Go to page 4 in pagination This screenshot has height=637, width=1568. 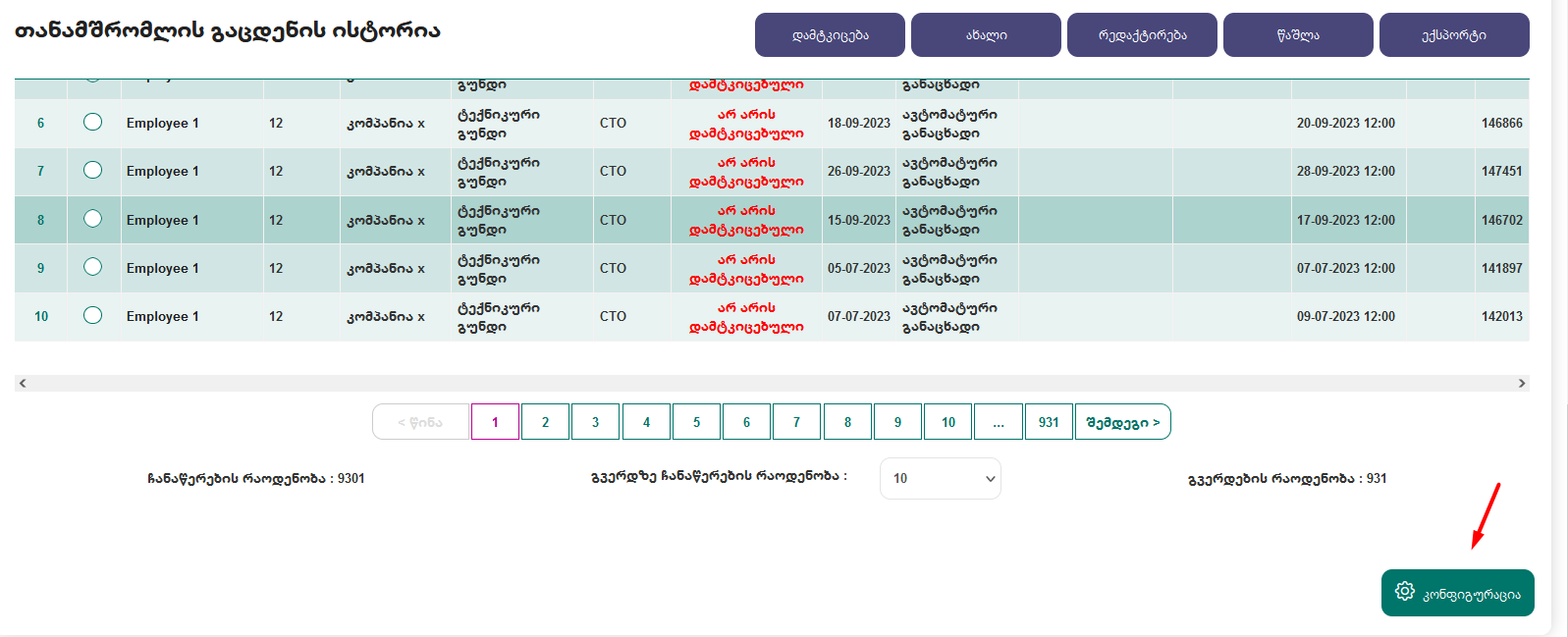pyautogui.click(x=646, y=422)
